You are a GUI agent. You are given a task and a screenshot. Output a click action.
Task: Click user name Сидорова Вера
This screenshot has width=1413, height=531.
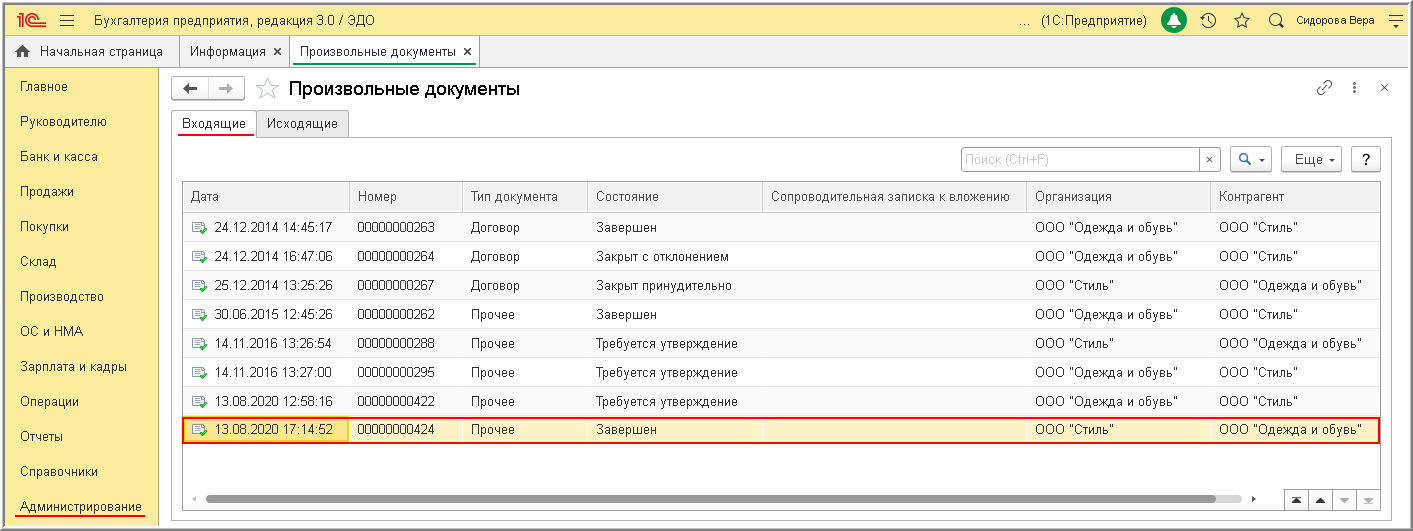1335,20
